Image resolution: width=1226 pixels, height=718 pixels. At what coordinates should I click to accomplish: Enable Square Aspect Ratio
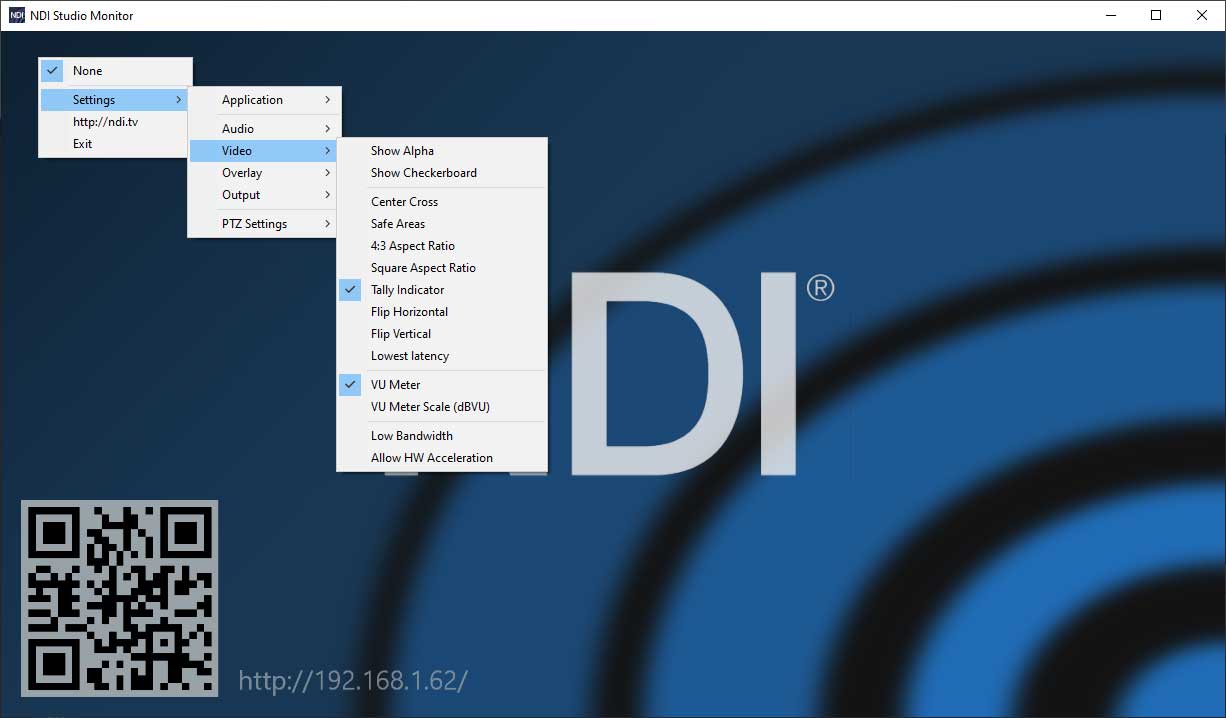[442, 268]
